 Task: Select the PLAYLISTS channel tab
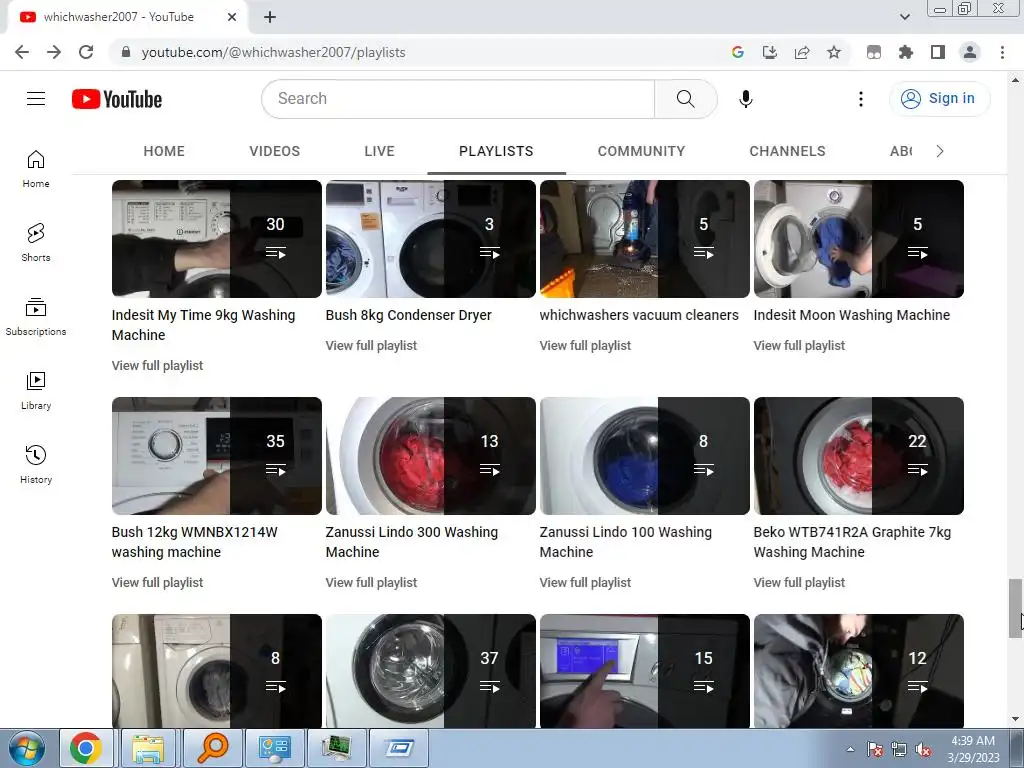(x=496, y=152)
